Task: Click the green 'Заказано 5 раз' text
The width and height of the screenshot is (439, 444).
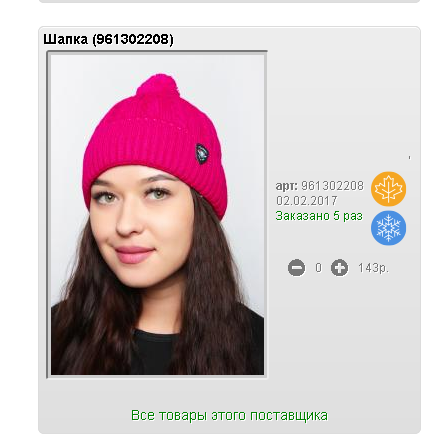Action: coord(319,216)
